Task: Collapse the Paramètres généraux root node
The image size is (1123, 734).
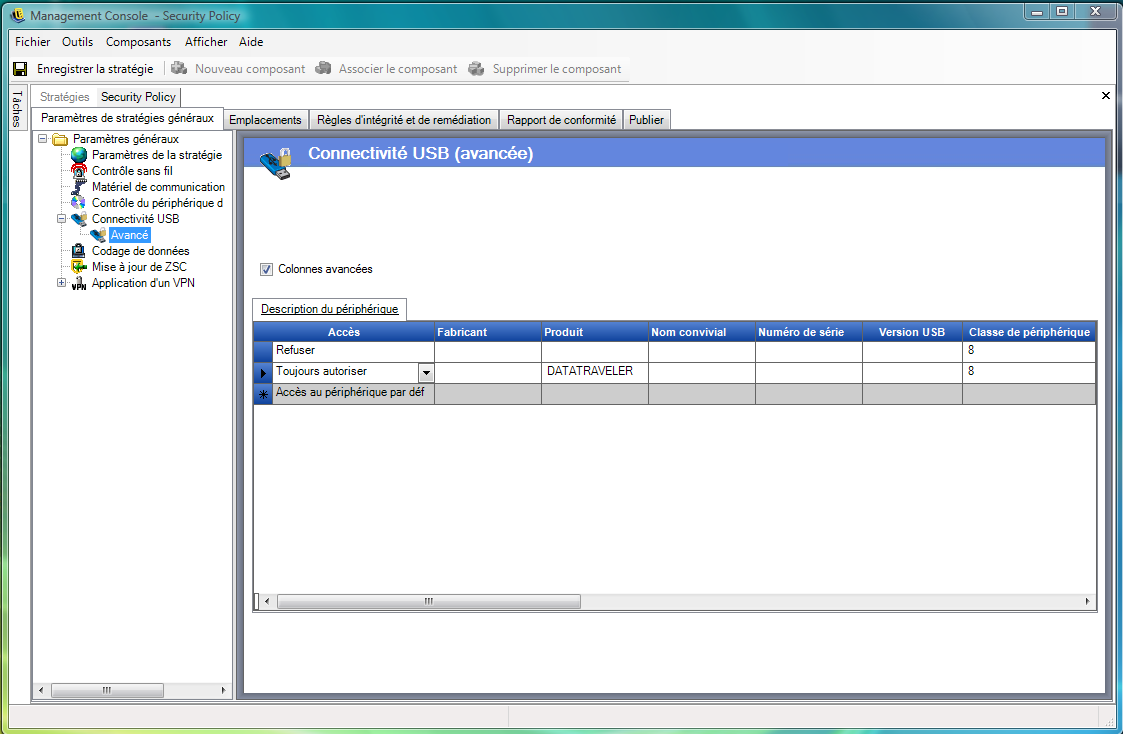Action: point(43,139)
